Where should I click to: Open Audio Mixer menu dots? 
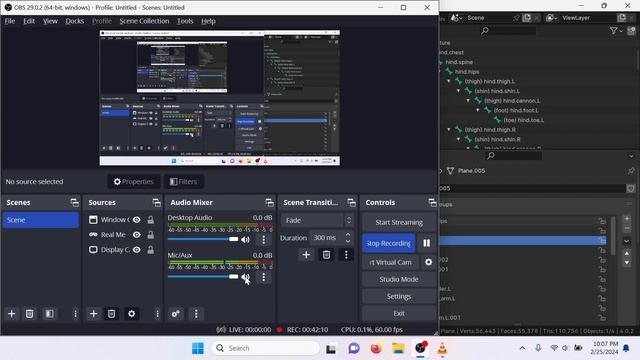point(196,313)
